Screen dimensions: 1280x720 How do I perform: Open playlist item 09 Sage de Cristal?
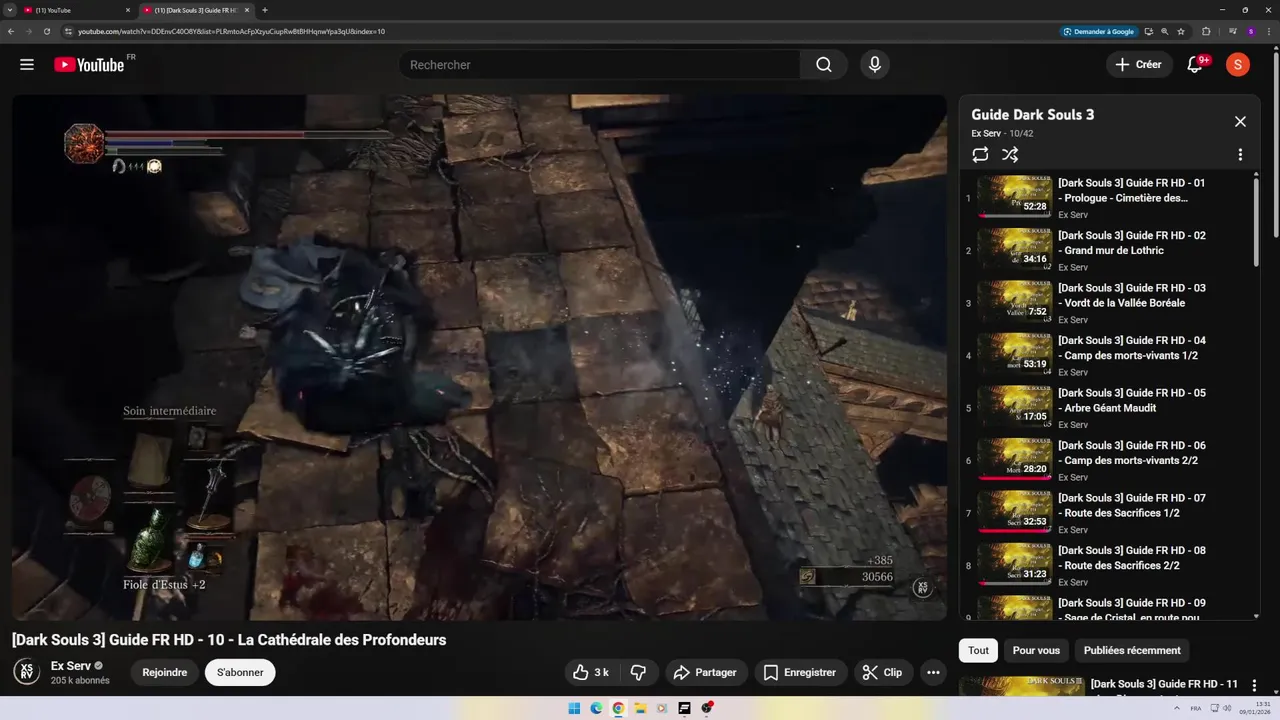point(1105,607)
